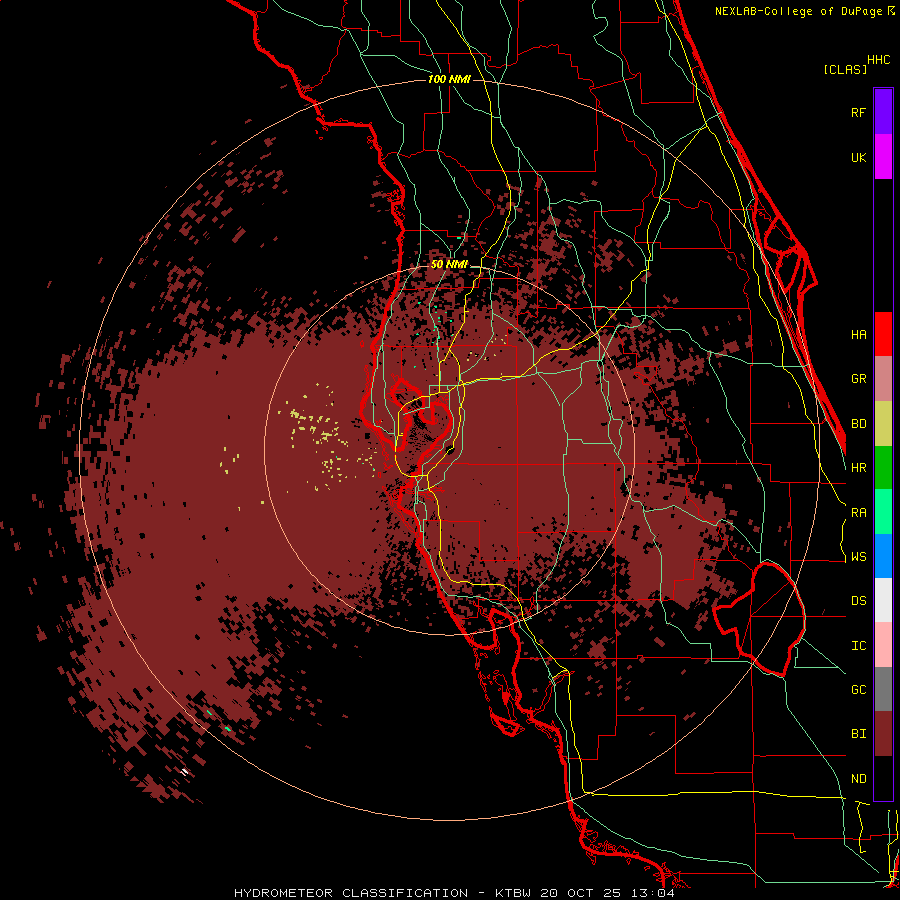Pick the RA mint green legend swatch
The height and width of the screenshot is (900, 900).
[883, 512]
